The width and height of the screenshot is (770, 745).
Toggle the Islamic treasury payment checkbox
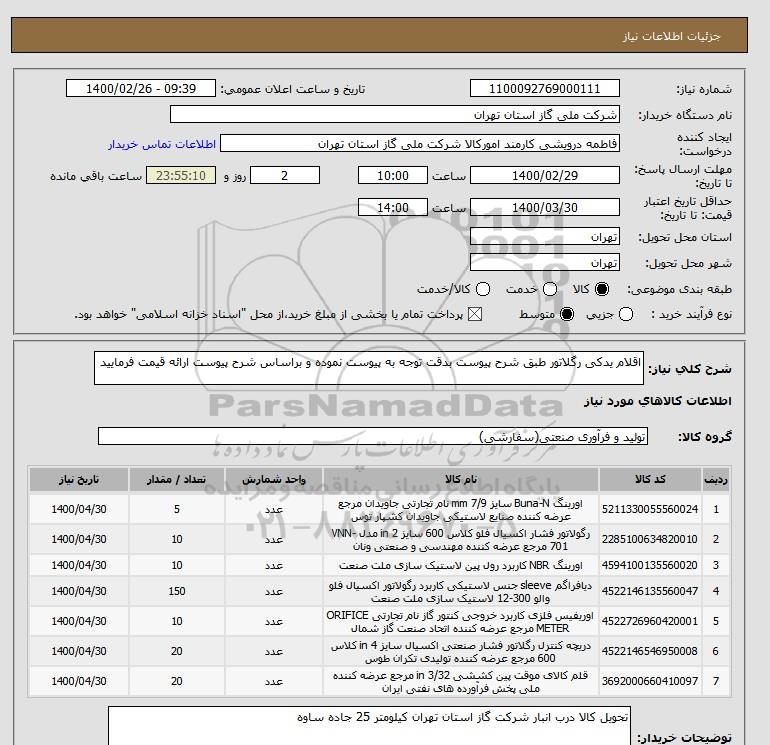[x=475, y=314]
